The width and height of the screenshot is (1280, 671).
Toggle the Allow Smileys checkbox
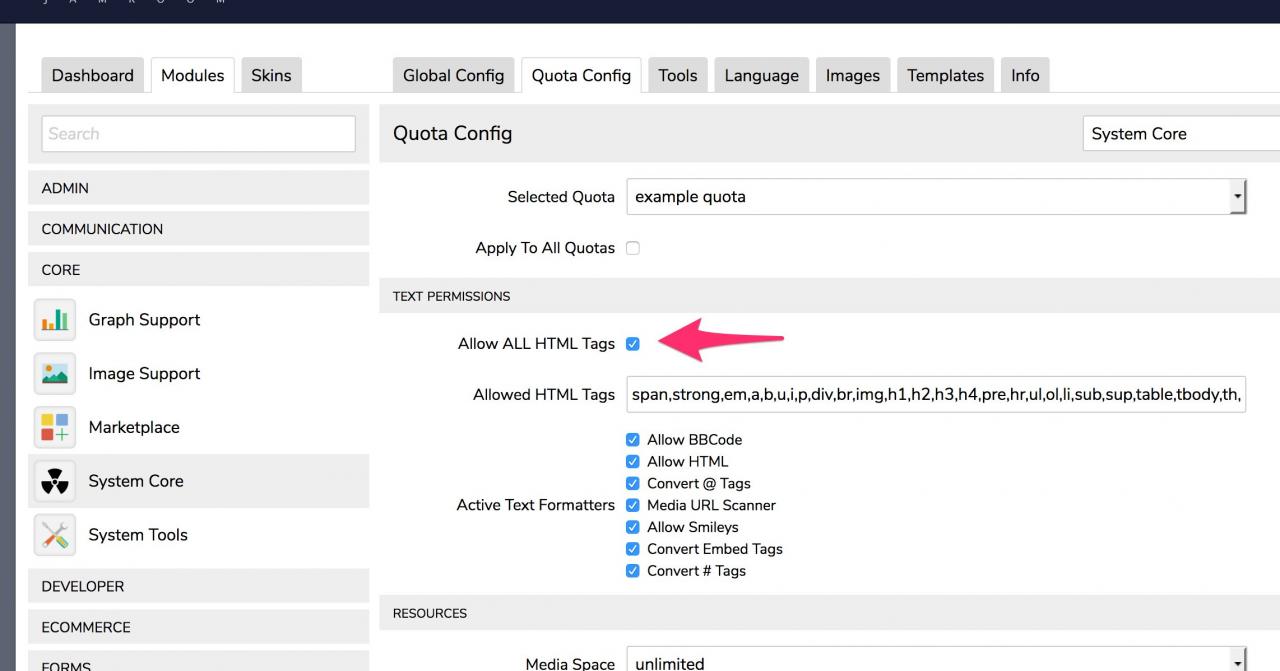(x=632, y=527)
